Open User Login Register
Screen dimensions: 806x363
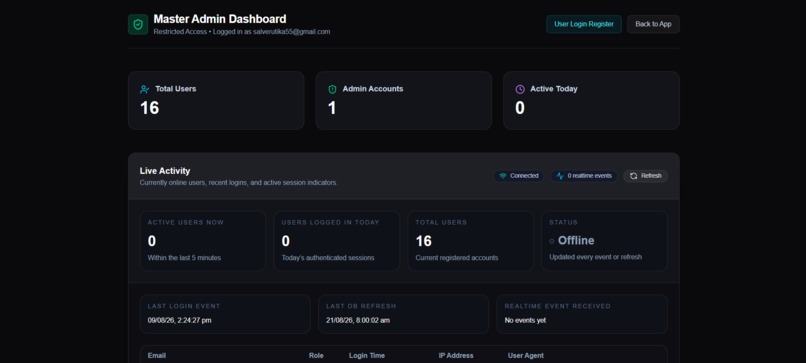click(584, 24)
